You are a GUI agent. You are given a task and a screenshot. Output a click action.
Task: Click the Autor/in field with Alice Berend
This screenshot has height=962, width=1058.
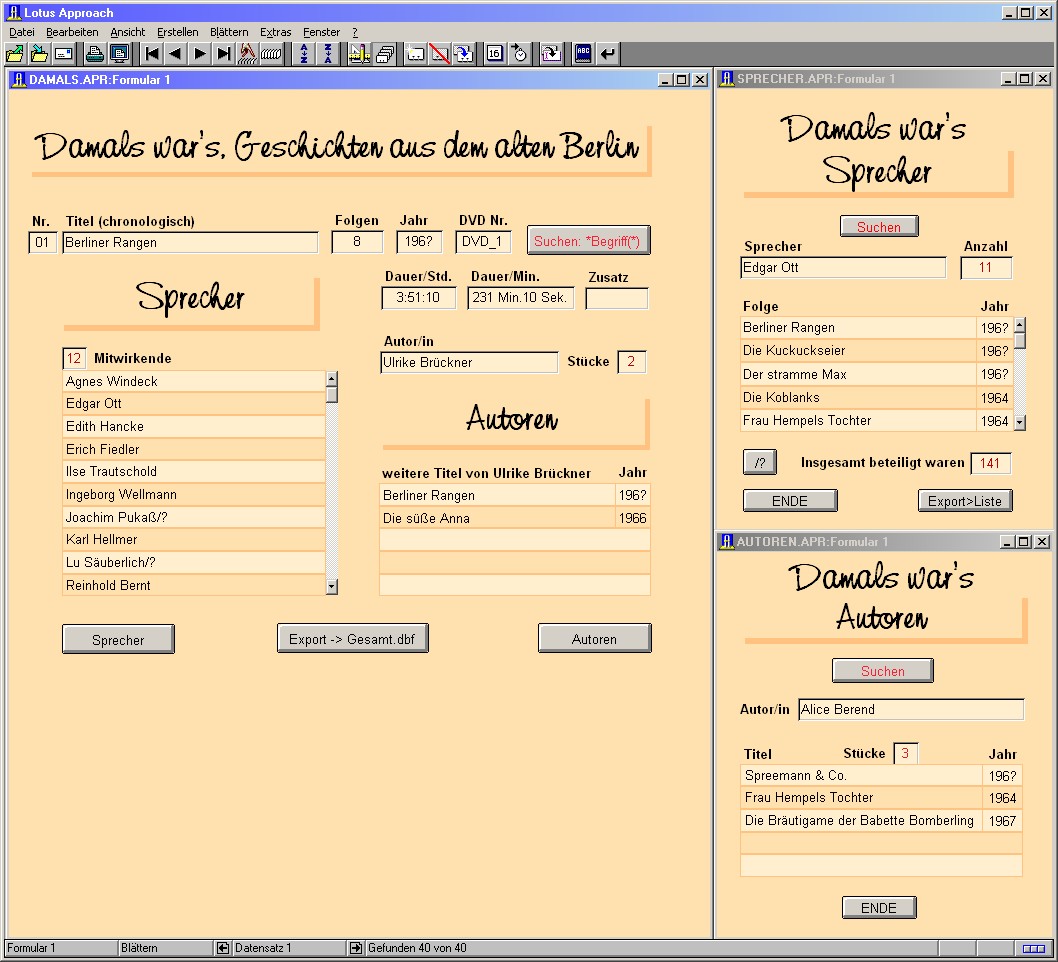click(x=911, y=709)
